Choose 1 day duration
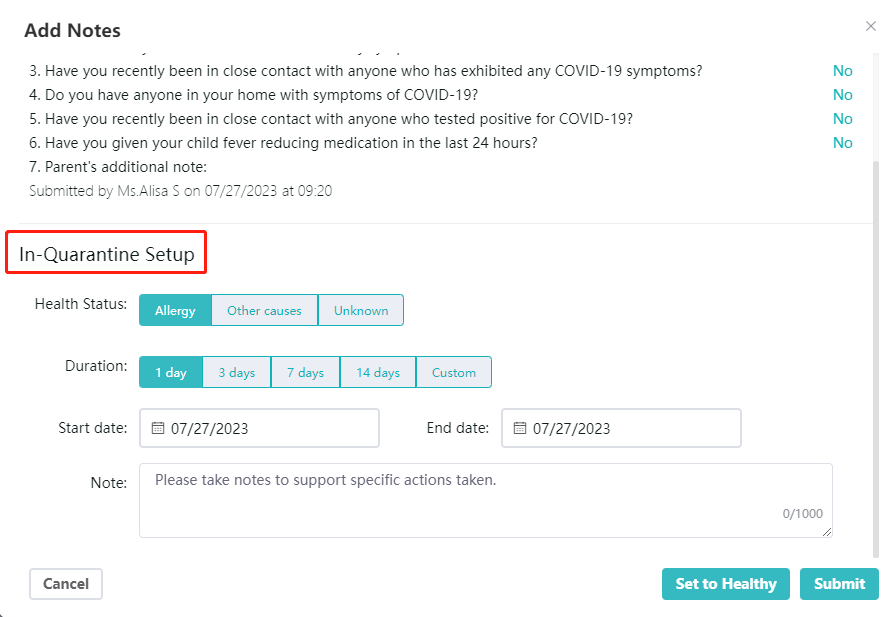The image size is (890, 617). (171, 372)
